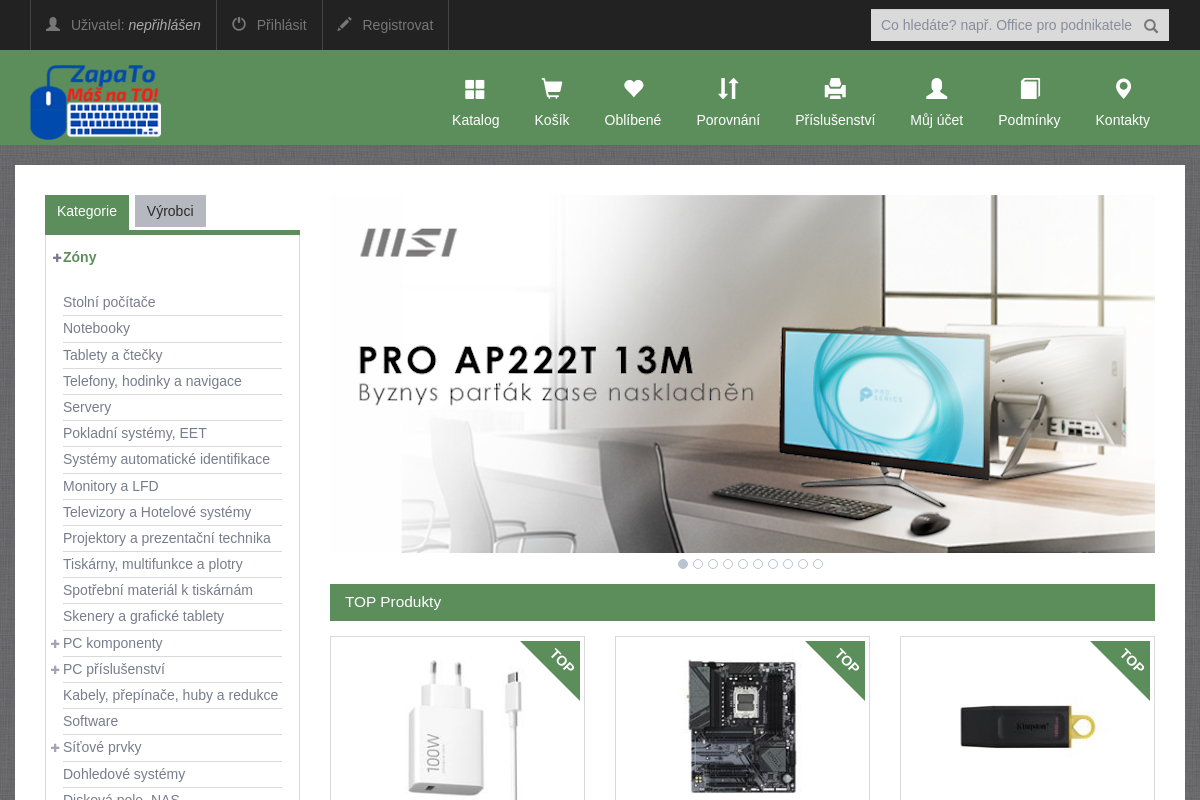Expand the Síťové prvky category
1200x800 pixels.
tap(55, 747)
